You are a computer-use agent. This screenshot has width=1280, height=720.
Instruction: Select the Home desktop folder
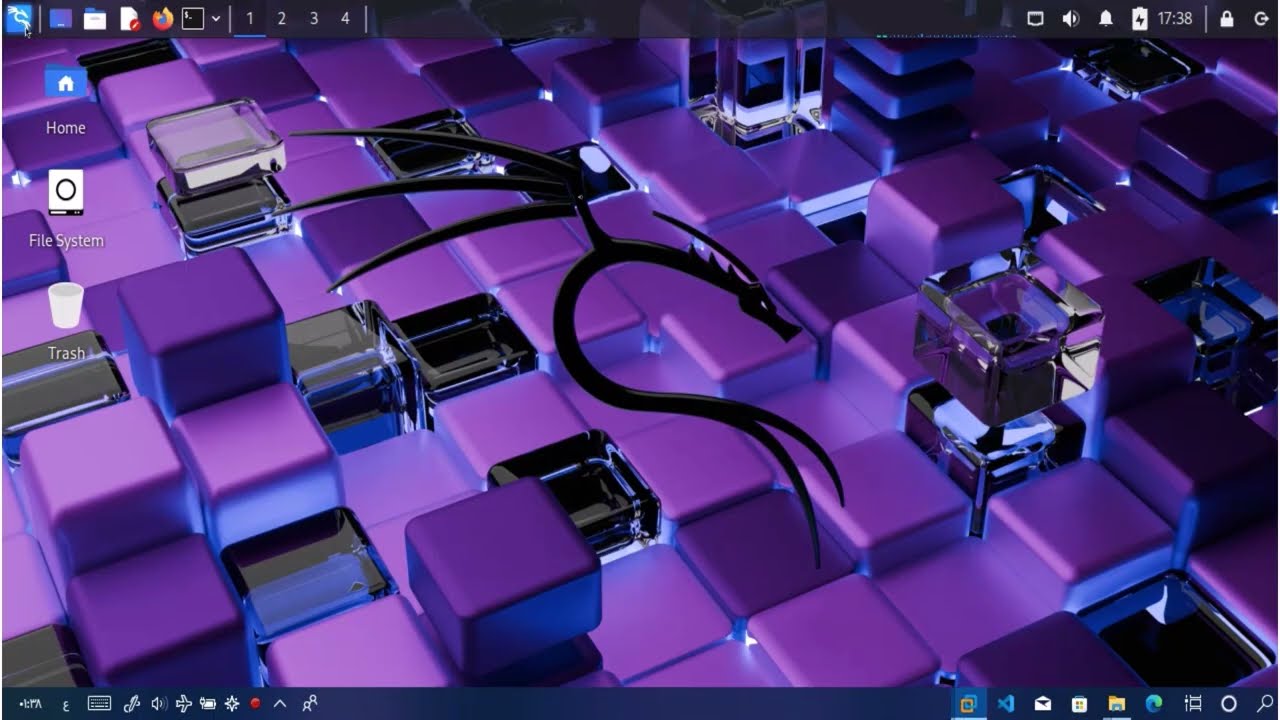66,98
